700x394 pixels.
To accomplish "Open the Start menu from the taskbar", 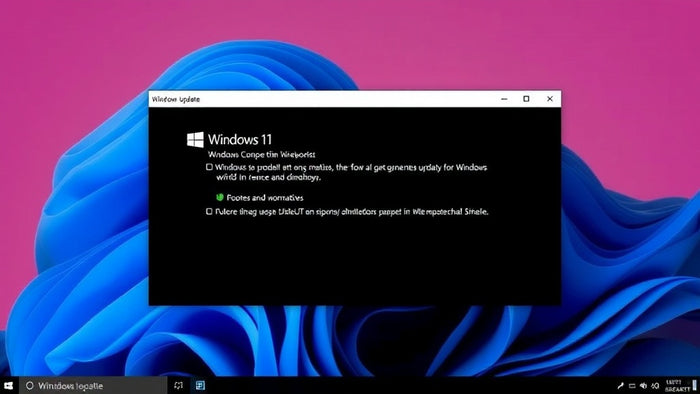I will point(8,386).
